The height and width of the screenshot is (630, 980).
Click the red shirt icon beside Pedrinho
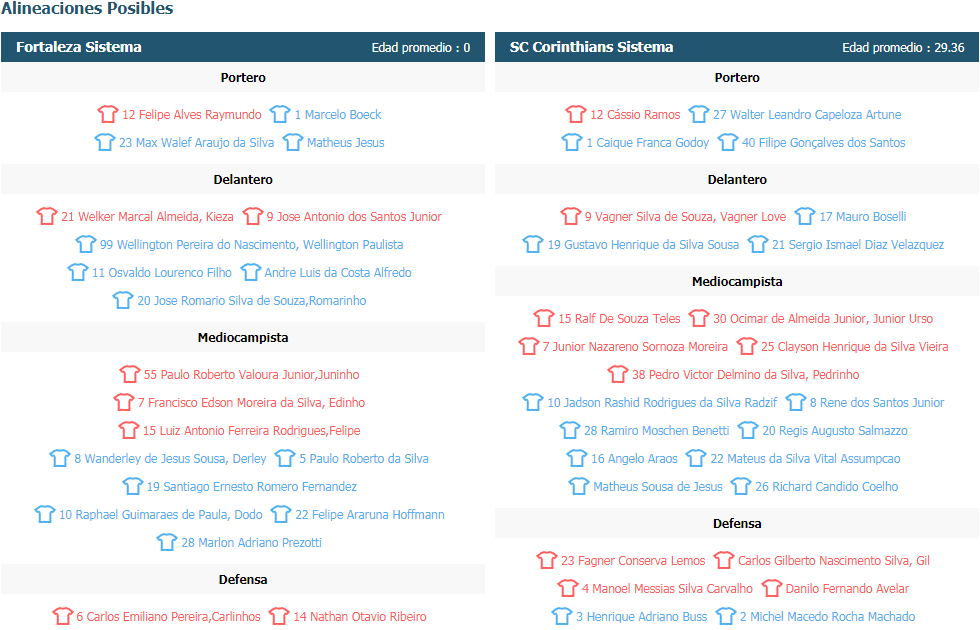tap(618, 374)
